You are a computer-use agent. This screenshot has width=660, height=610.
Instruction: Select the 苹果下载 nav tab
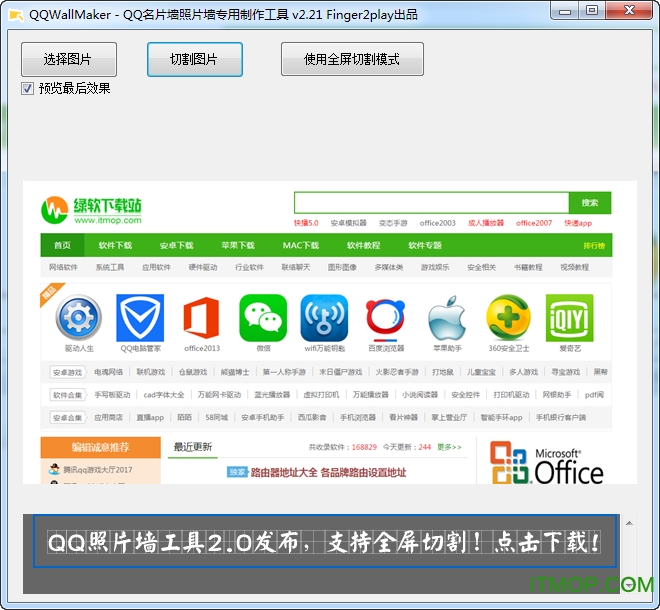click(x=238, y=245)
